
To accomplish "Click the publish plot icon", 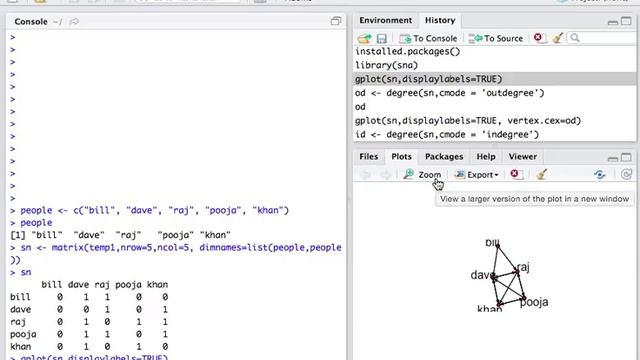I will coord(599,175).
